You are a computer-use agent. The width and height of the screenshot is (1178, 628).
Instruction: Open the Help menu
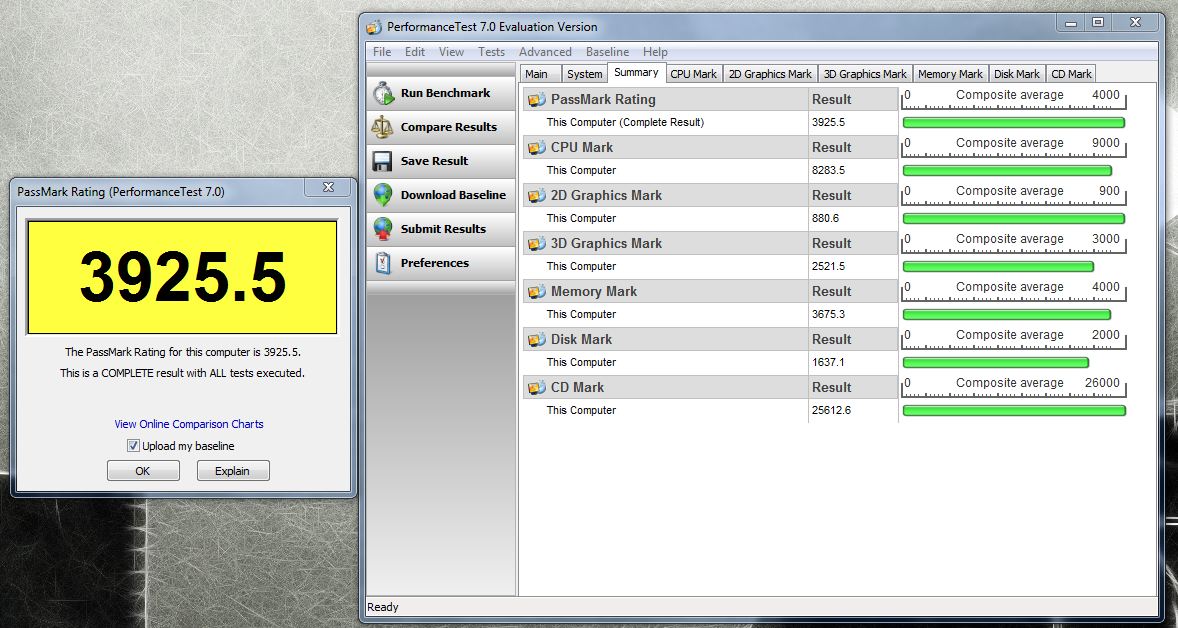point(655,52)
